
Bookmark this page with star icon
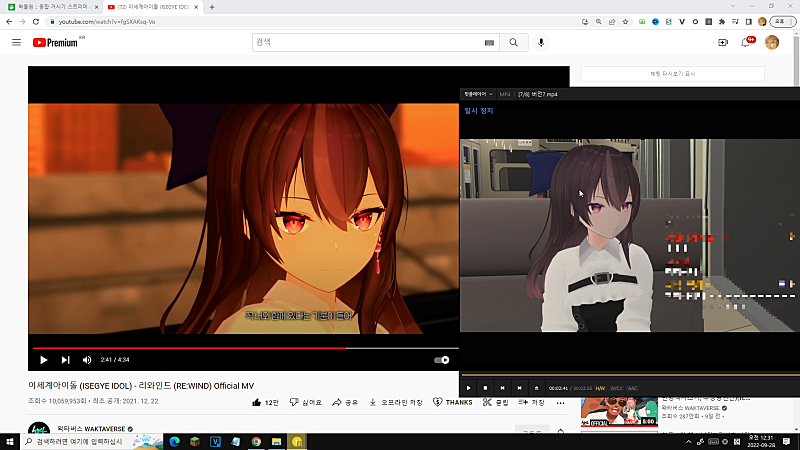tap(625, 22)
